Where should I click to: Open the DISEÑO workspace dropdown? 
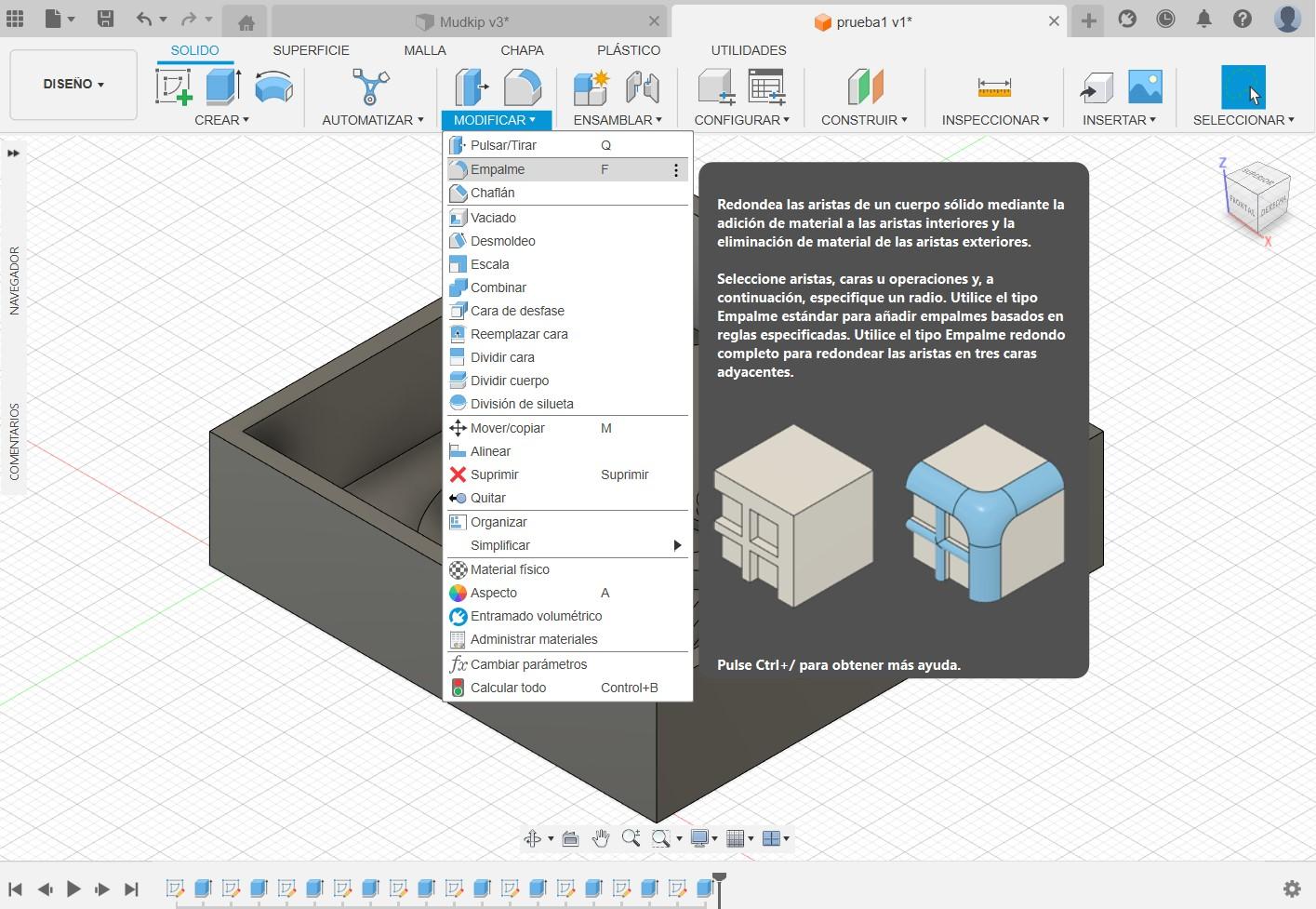tap(73, 85)
